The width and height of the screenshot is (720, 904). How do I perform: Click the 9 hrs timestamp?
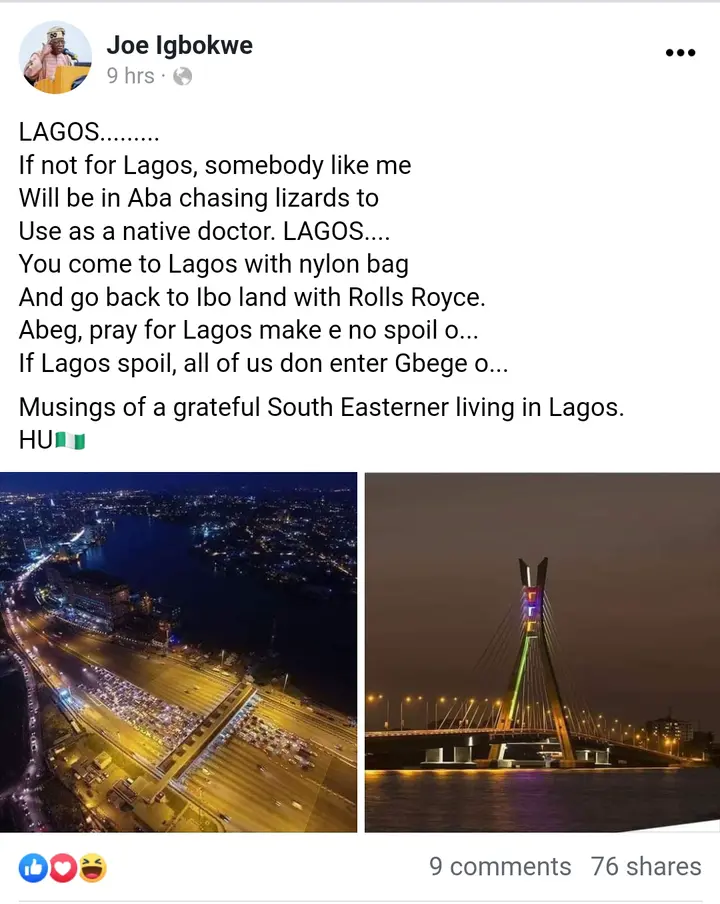point(130,76)
